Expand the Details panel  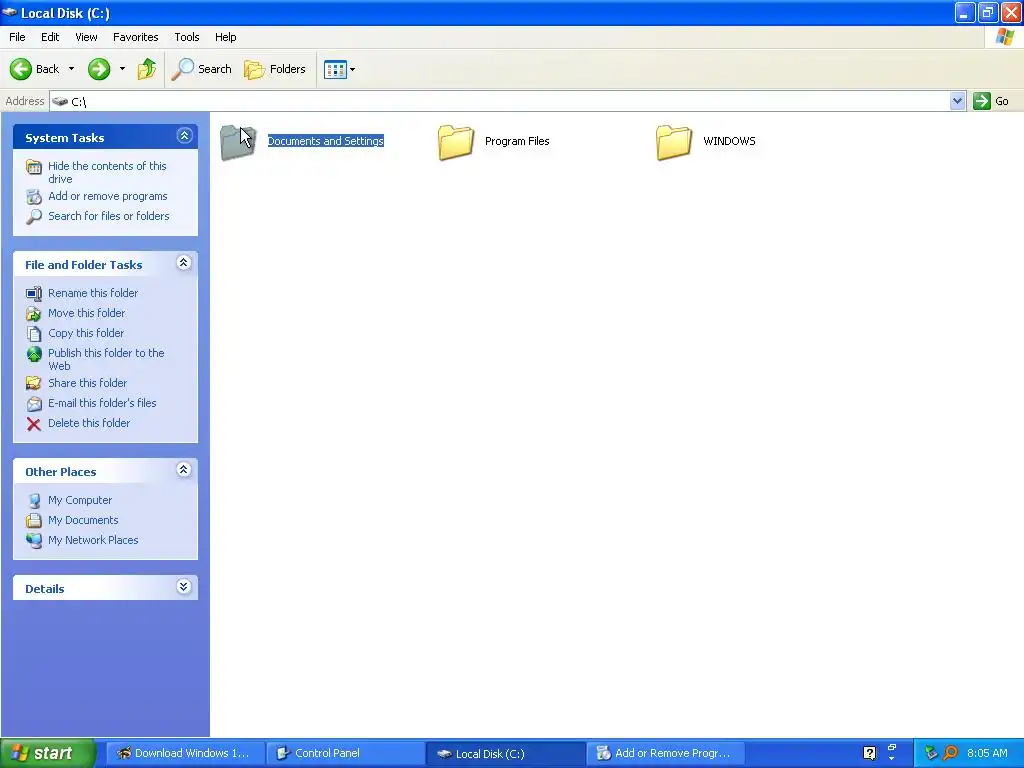click(184, 586)
